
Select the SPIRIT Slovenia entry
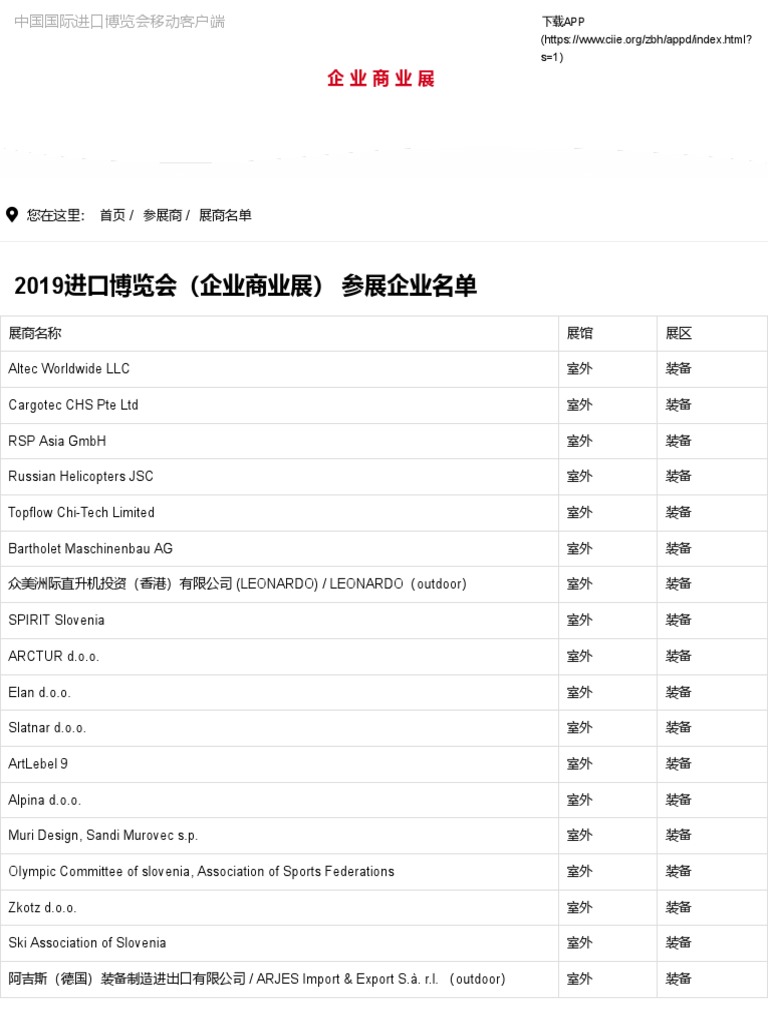point(56,620)
